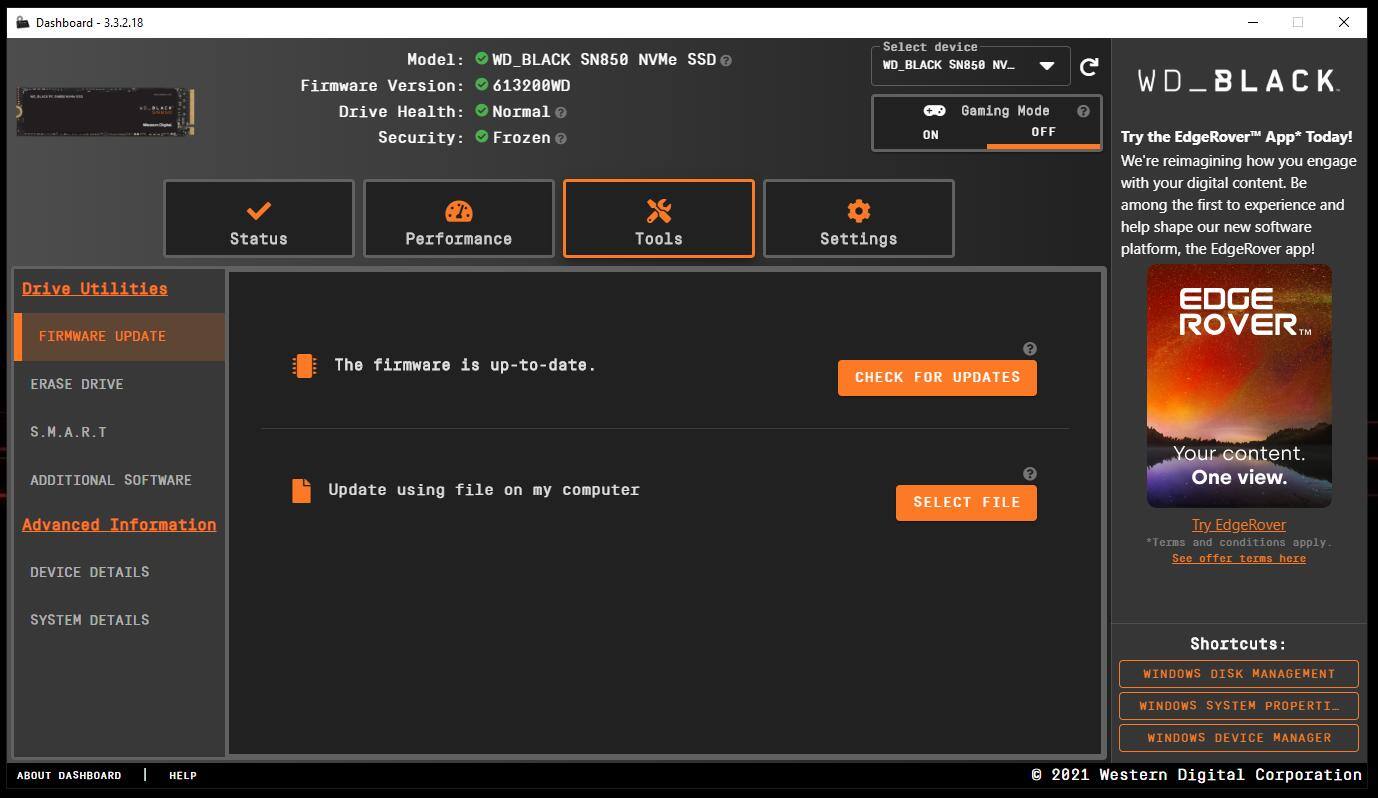Open S.M.A.R.T drive utility

point(68,432)
